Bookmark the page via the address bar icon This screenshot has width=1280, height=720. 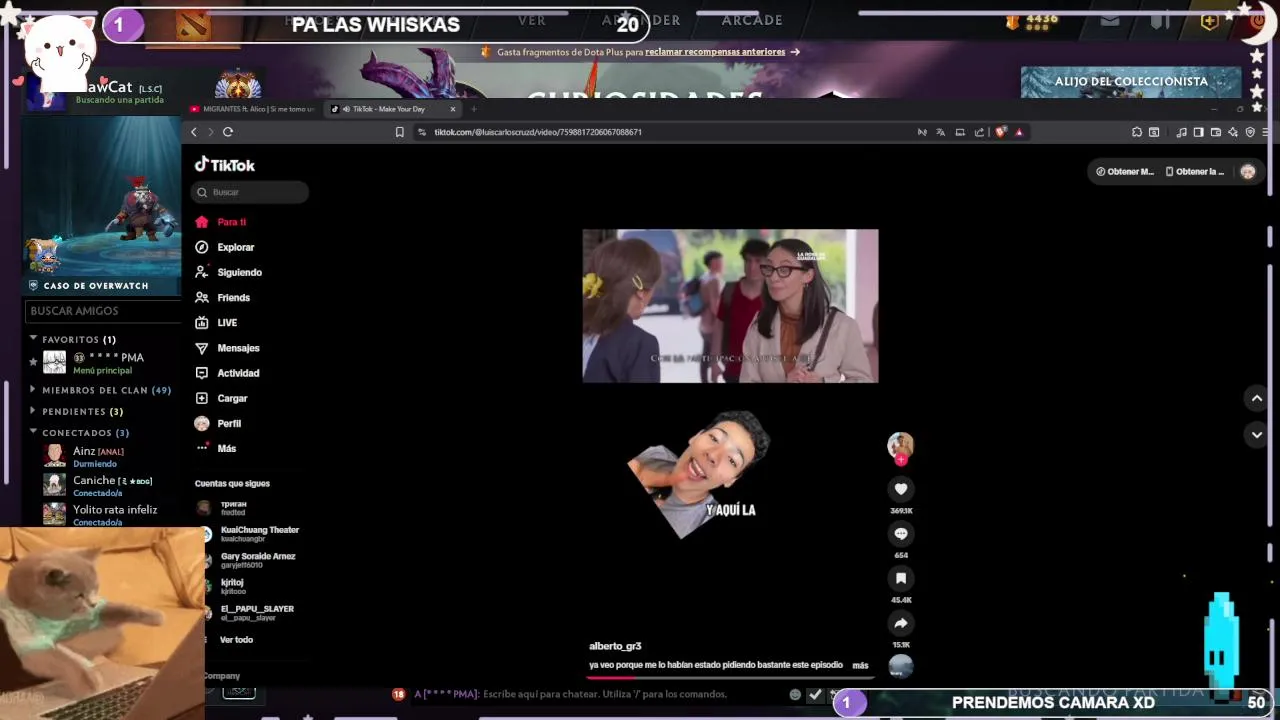click(x=400, y=132)
